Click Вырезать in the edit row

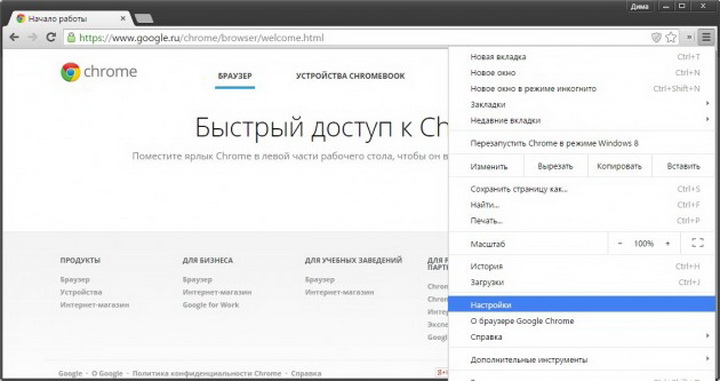click(x=555, y=166)
